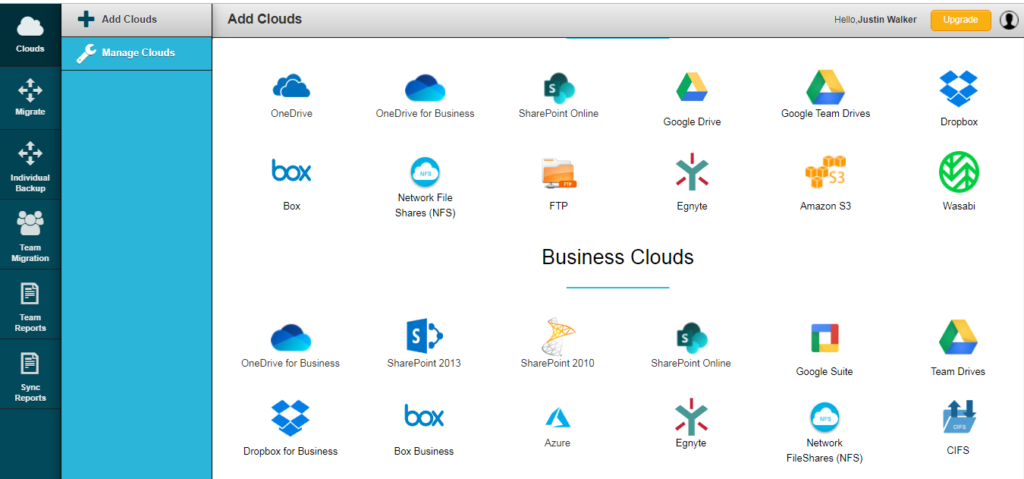Choose the Box cloud icon
This screenshot has height=479, width=1024.
click(291, 170)
